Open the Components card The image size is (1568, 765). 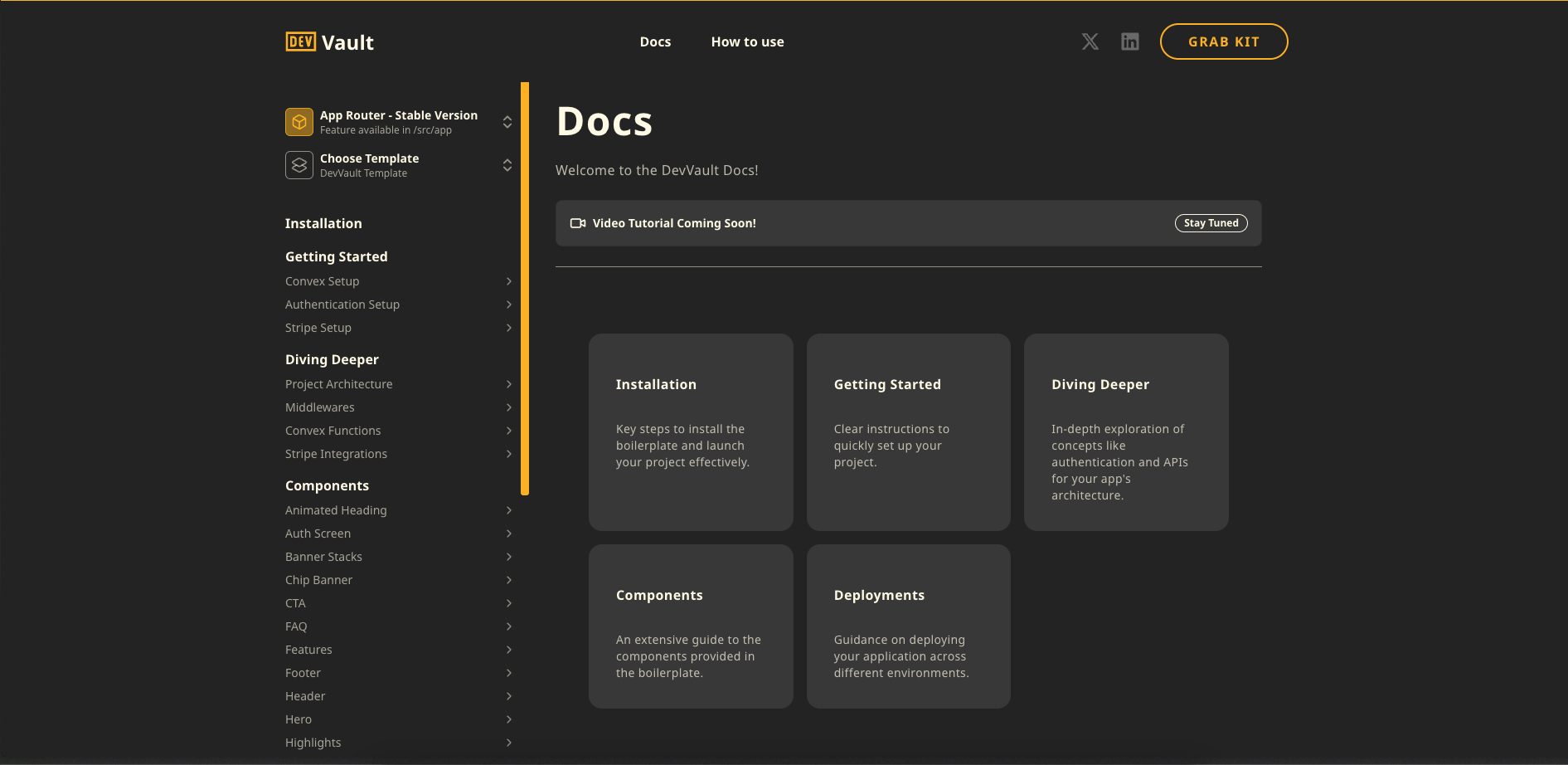tap(691, 626)
